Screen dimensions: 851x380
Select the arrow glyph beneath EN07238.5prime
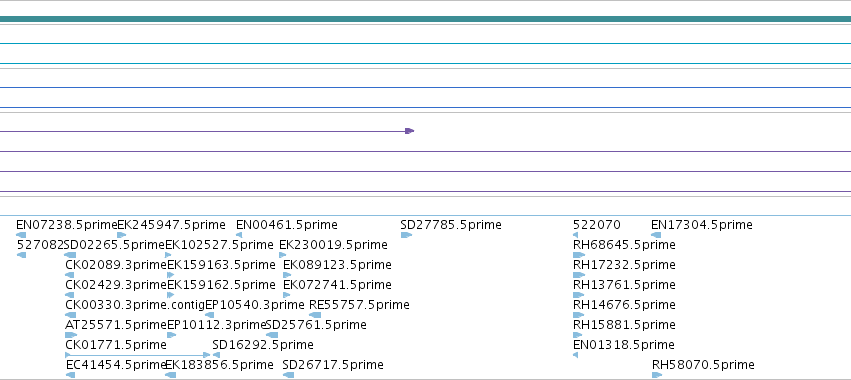[21, 235]
